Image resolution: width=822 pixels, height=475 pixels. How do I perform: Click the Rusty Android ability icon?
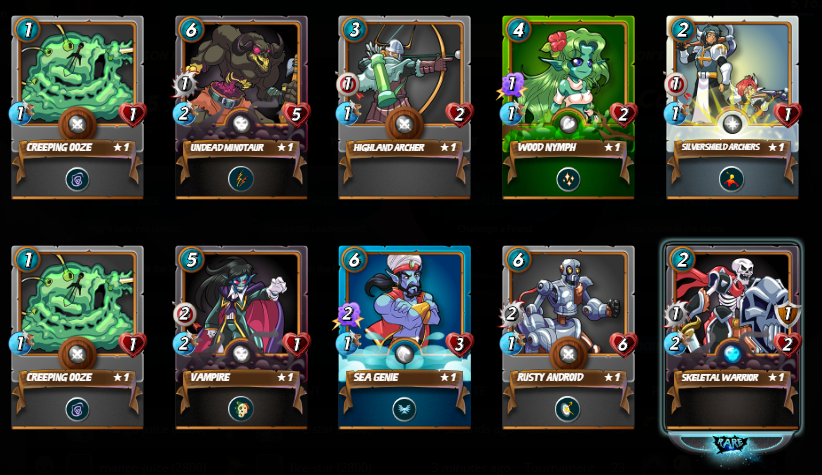[x=568, y=409]
